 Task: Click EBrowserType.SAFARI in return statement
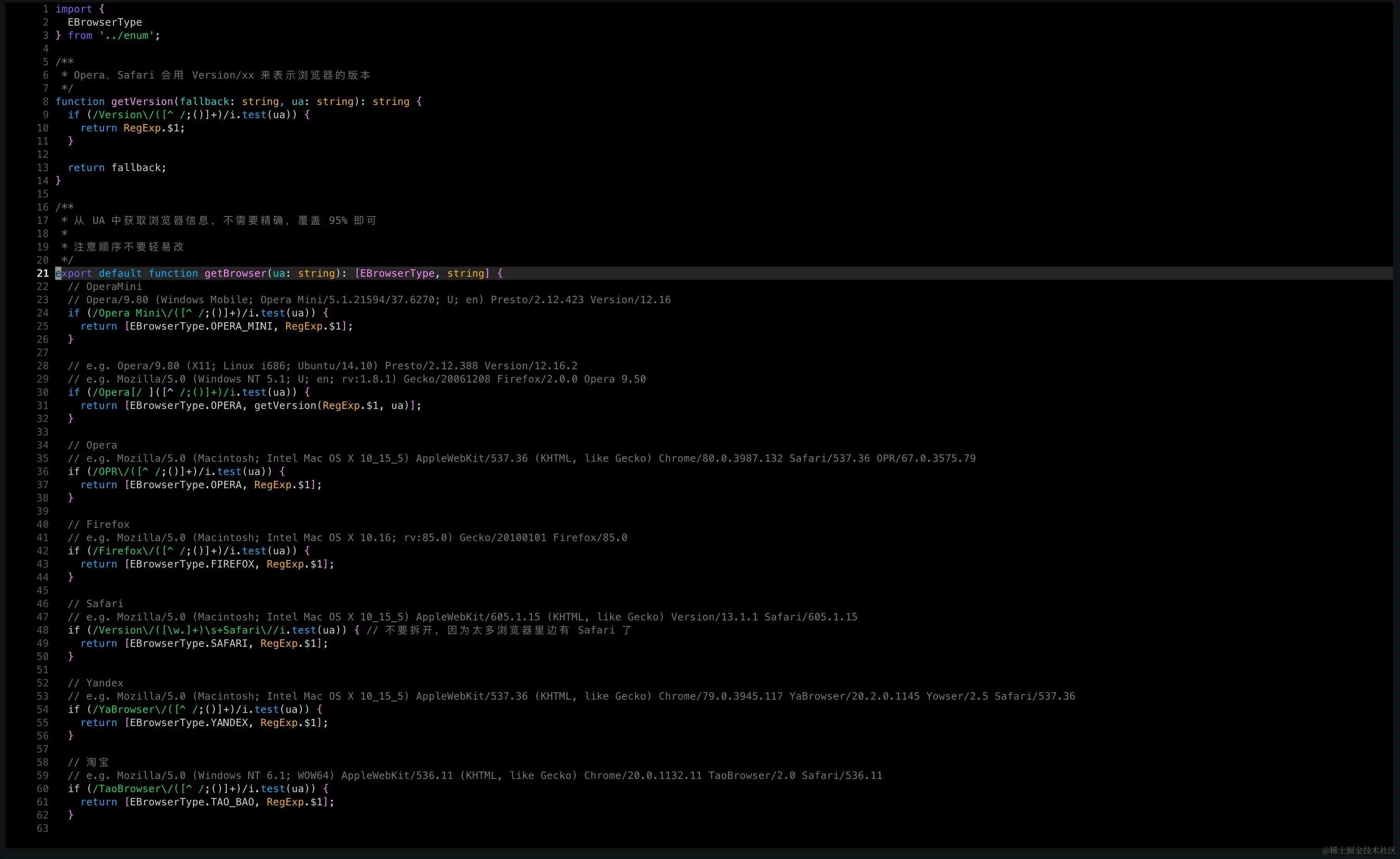(188, 643)
